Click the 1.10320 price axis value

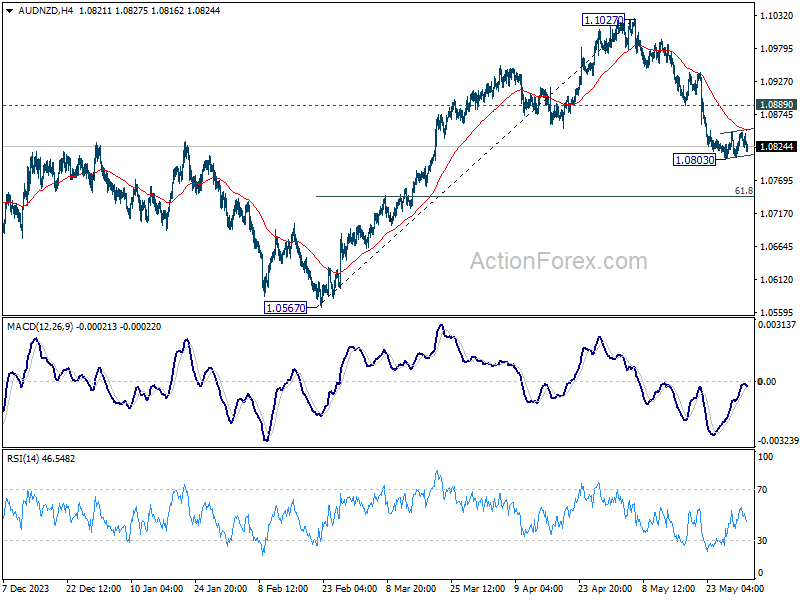(x=777, y=16)
